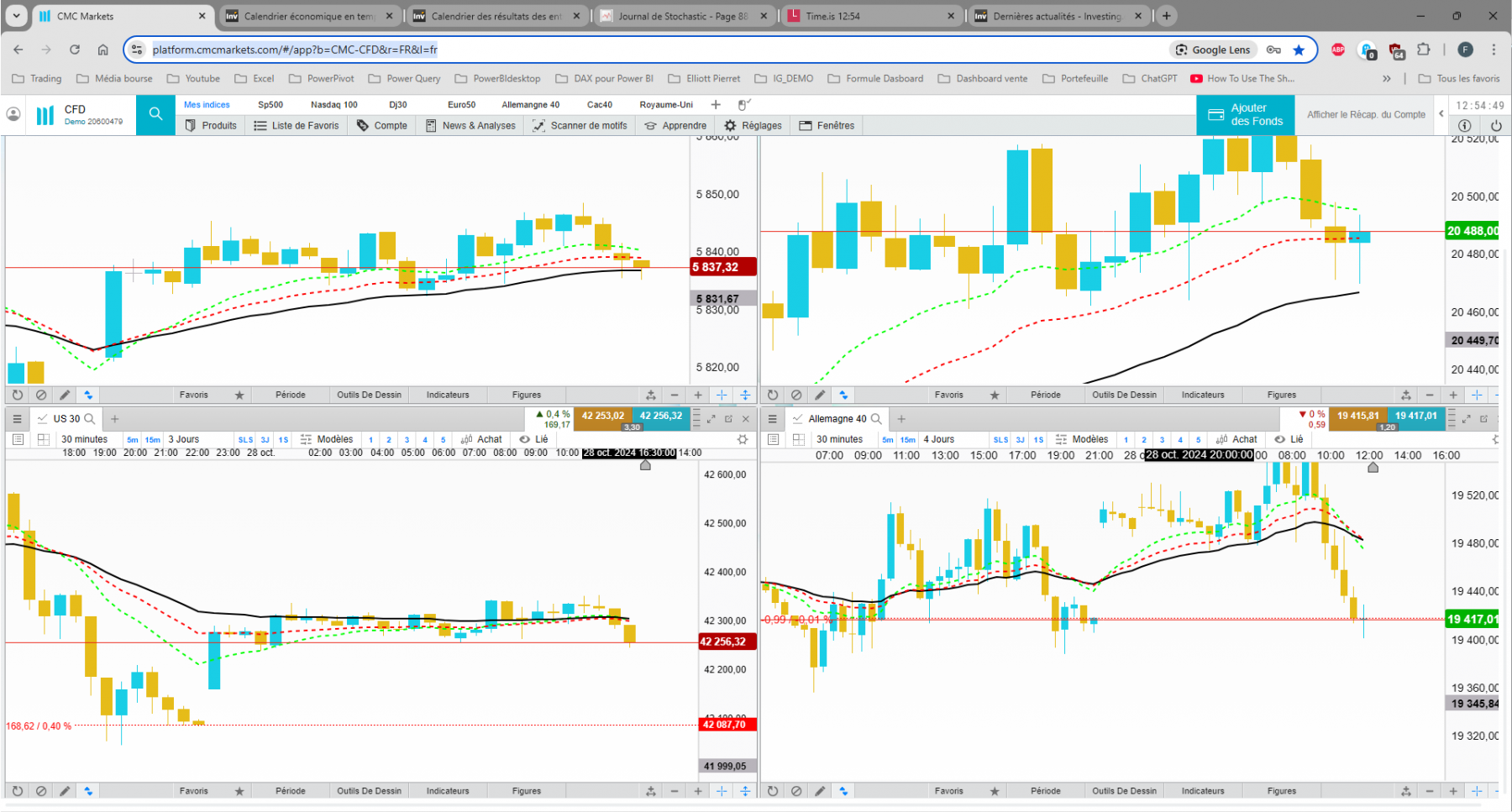
Task: Select the pencil draw tool under US 30 chart
Action: [65, 791]
